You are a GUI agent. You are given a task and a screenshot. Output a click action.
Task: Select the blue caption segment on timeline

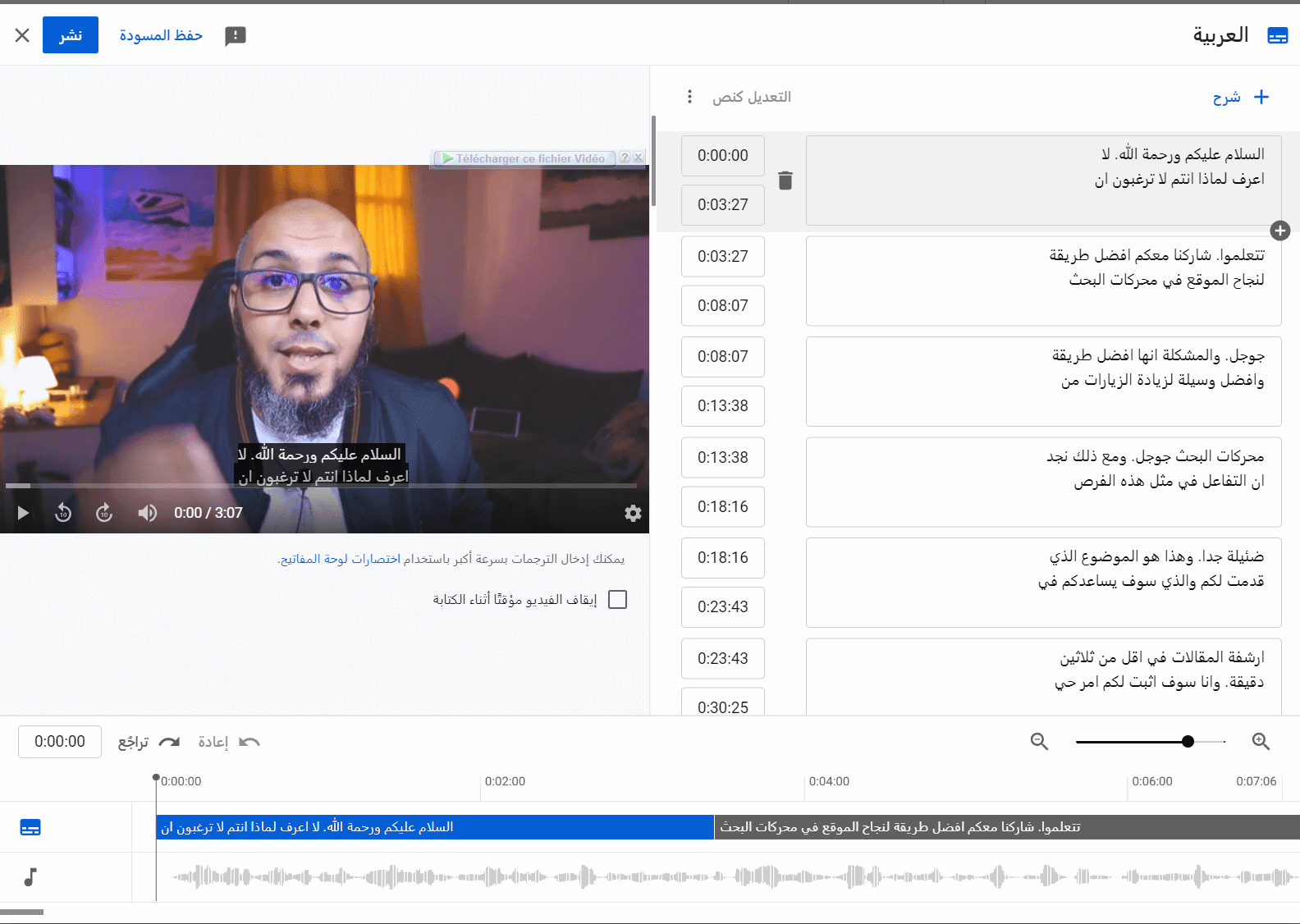435,827
